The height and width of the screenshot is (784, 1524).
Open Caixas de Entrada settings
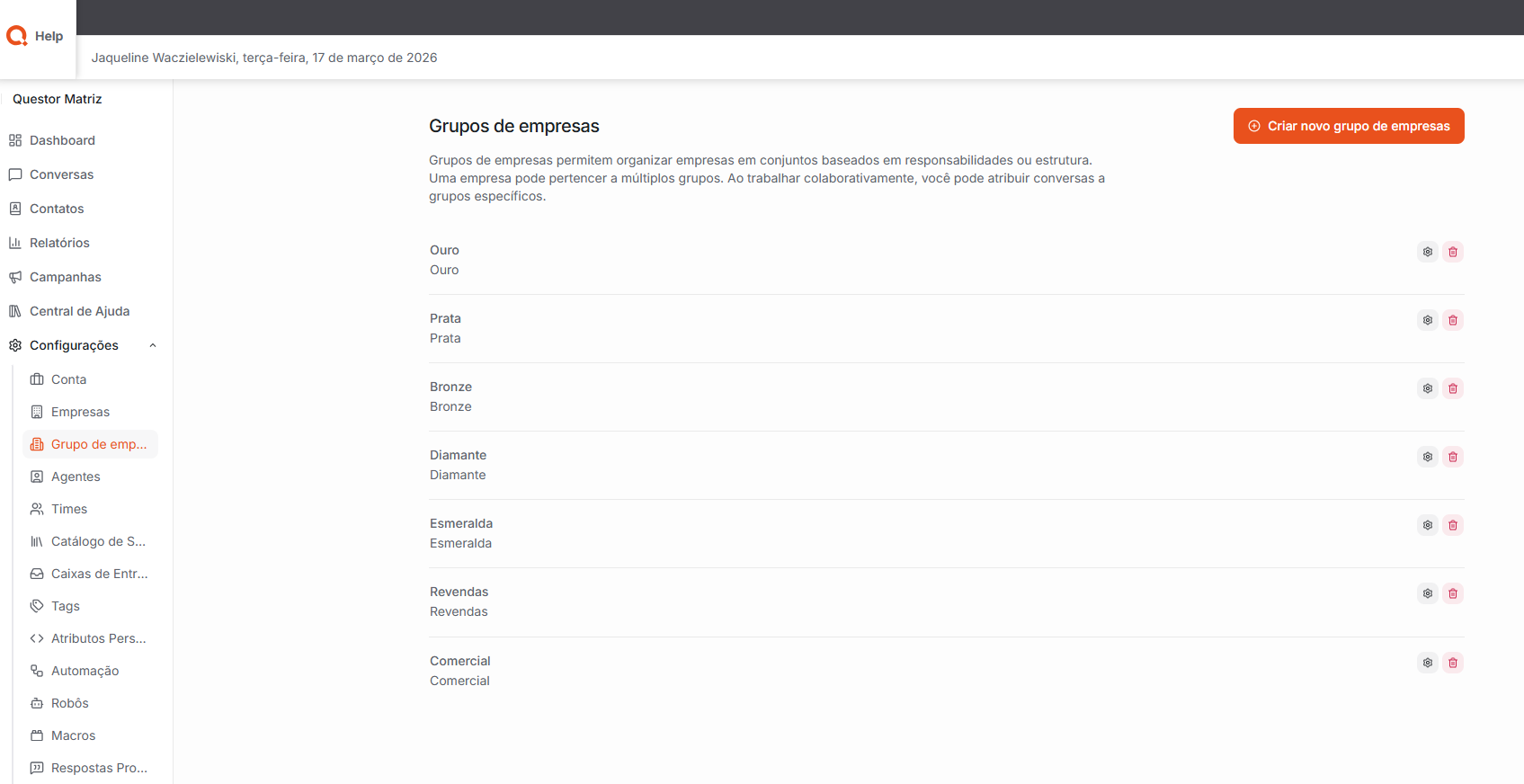tap(99, 574)
